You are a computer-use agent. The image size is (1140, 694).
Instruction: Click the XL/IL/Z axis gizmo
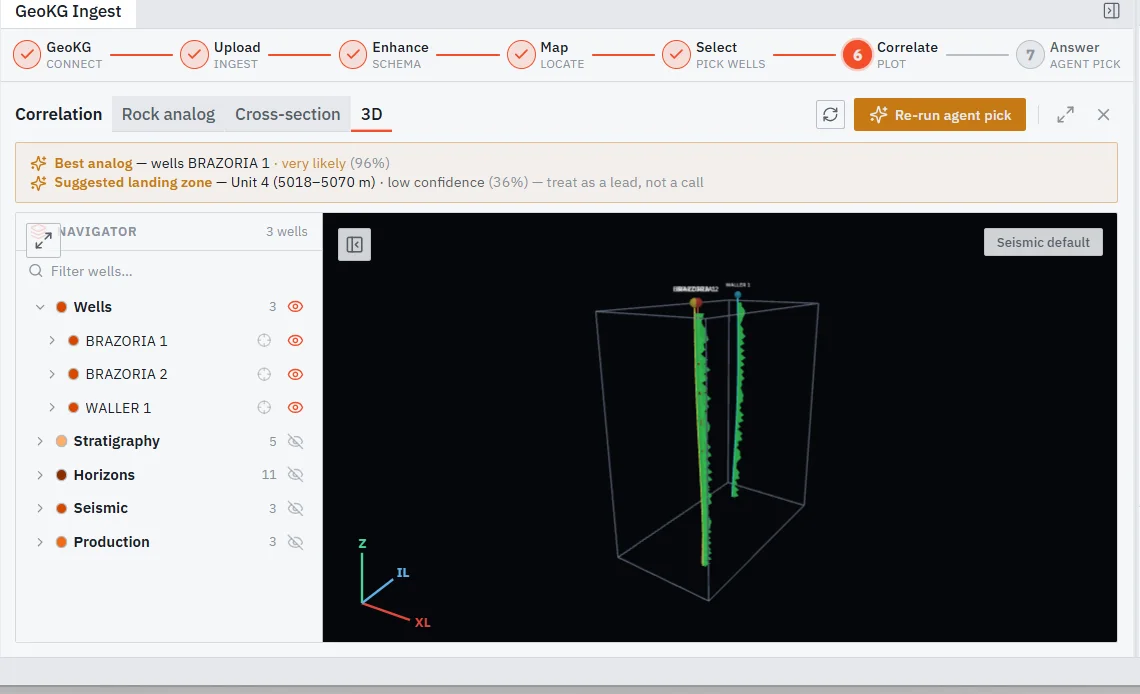(393, 583)
